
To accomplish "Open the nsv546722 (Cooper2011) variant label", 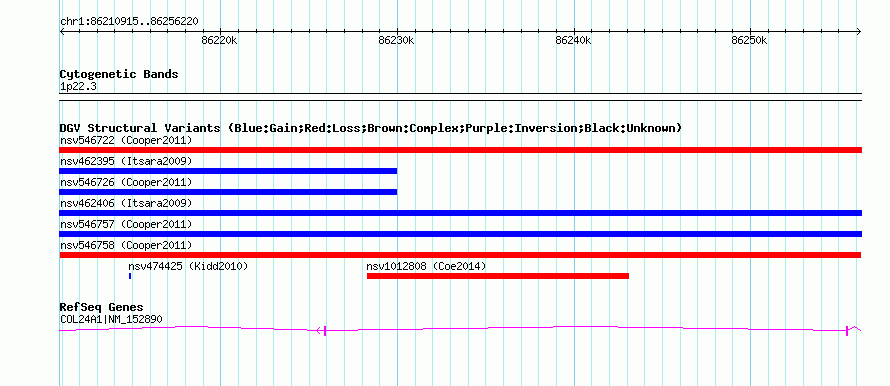I will [126, 140].
